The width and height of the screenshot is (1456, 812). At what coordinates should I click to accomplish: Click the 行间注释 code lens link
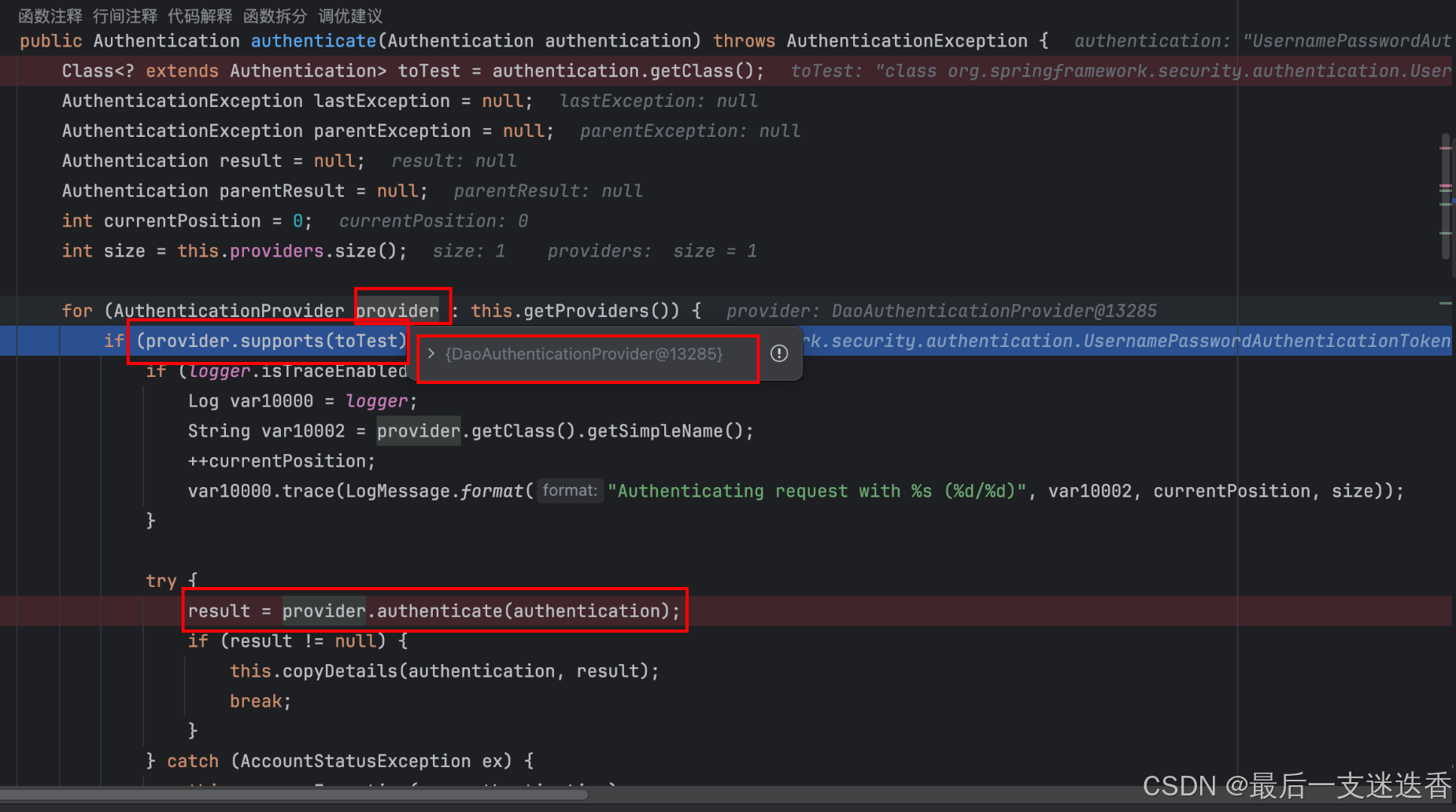[125, 16]
